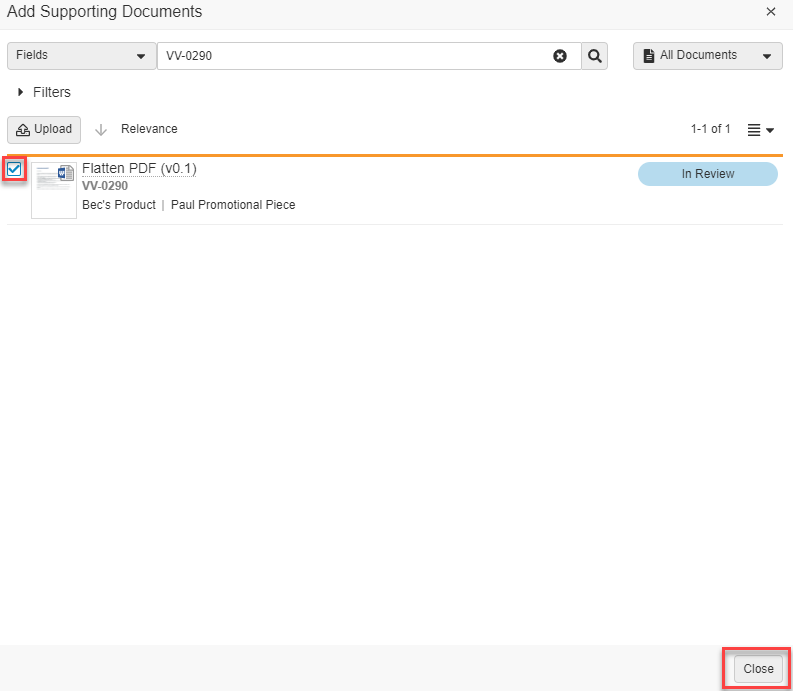This screenshot has height=691, width=793.
Task: Select the Relevance sort option
Action: (149, 129)
